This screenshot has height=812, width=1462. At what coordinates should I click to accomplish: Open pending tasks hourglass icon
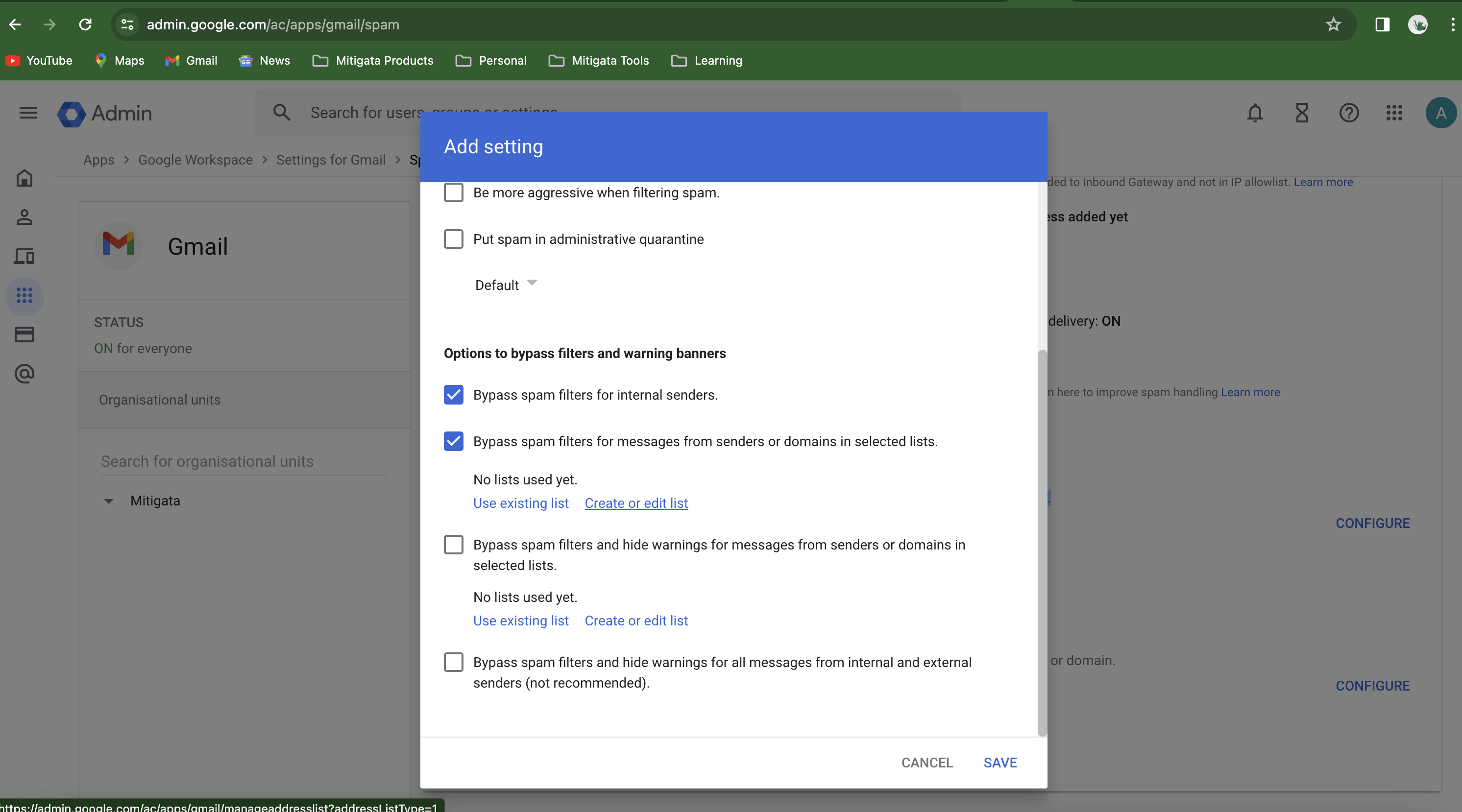click(x=1302, y=112)
